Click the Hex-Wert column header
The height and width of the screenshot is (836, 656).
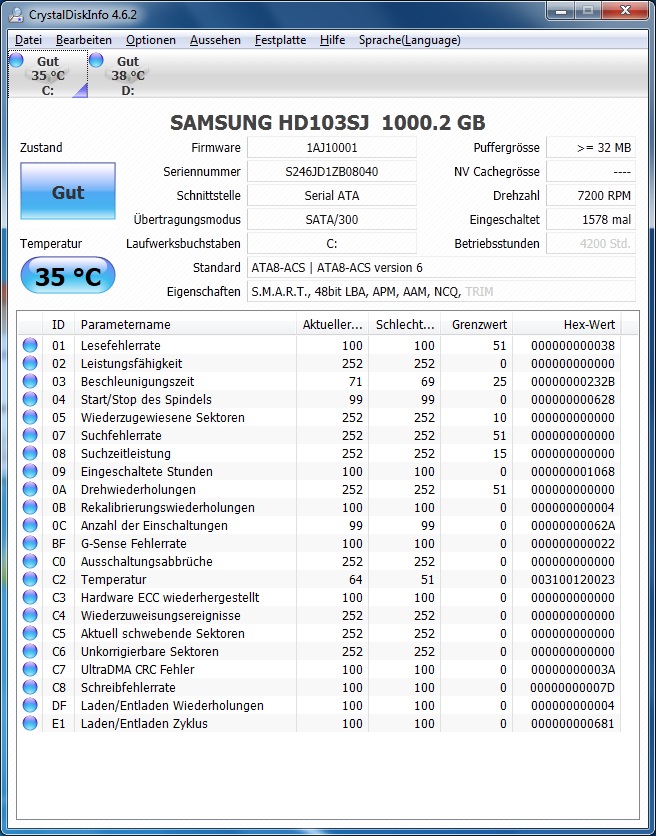[566, 324]
